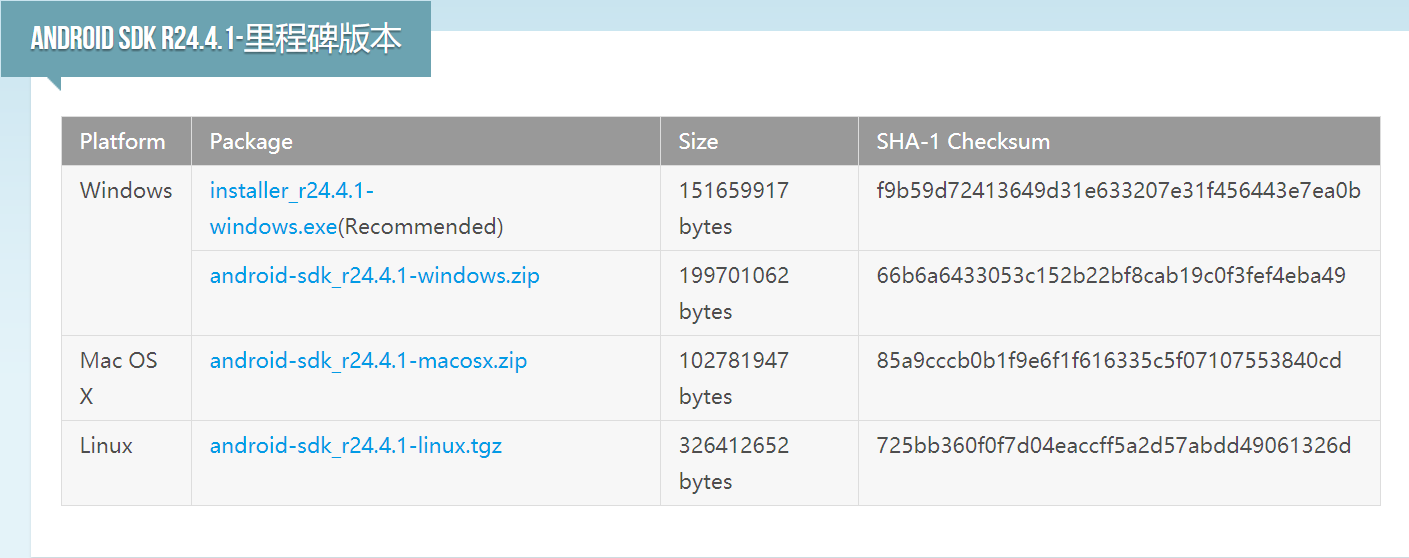
Task: Click the Size column header
Action: click(698, 141)
